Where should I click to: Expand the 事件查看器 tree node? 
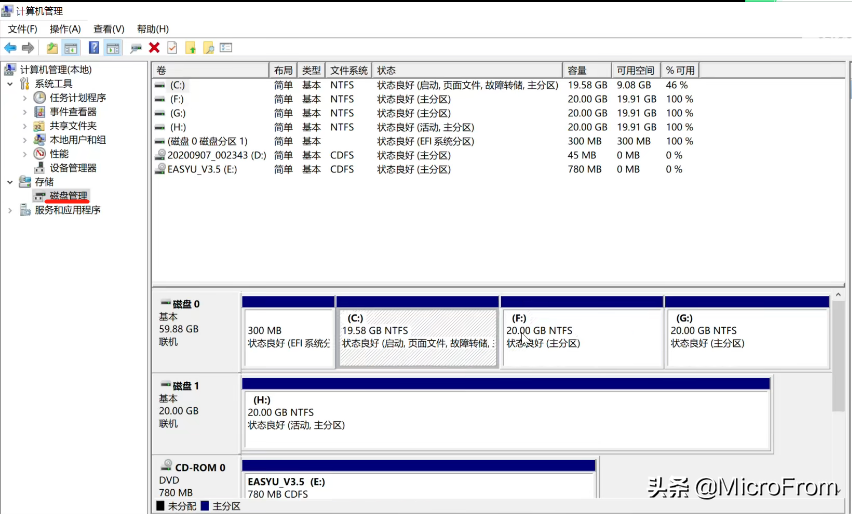pos(25,112)
